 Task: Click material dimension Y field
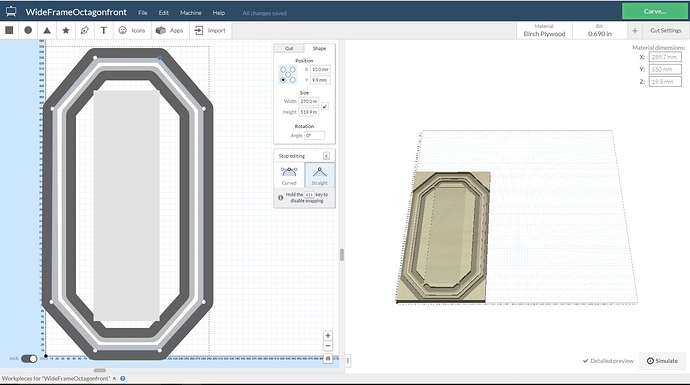(x=665, y=70)
